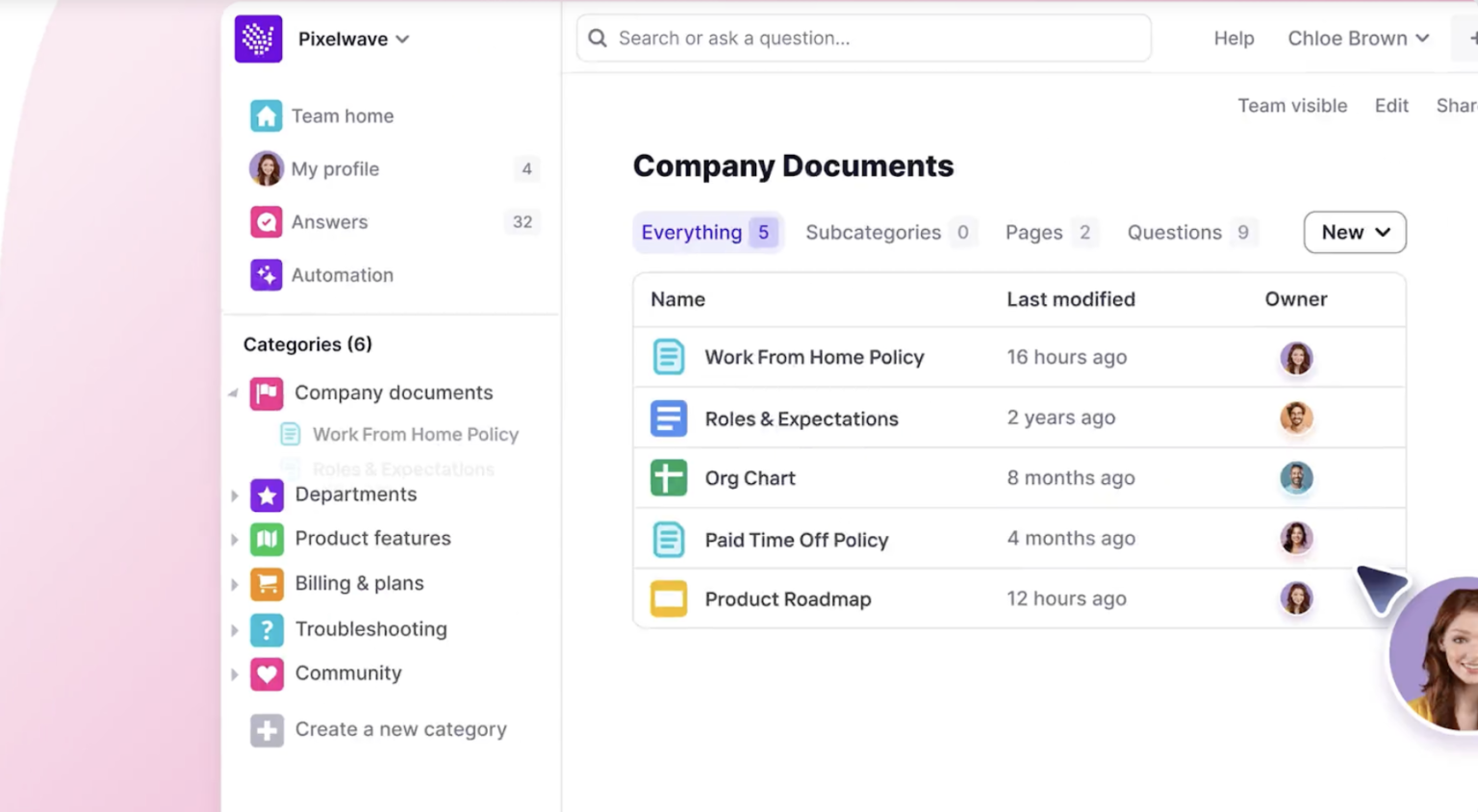Click the Help link
This screenshot has width=1478, height=812.
click(1234, 38)
